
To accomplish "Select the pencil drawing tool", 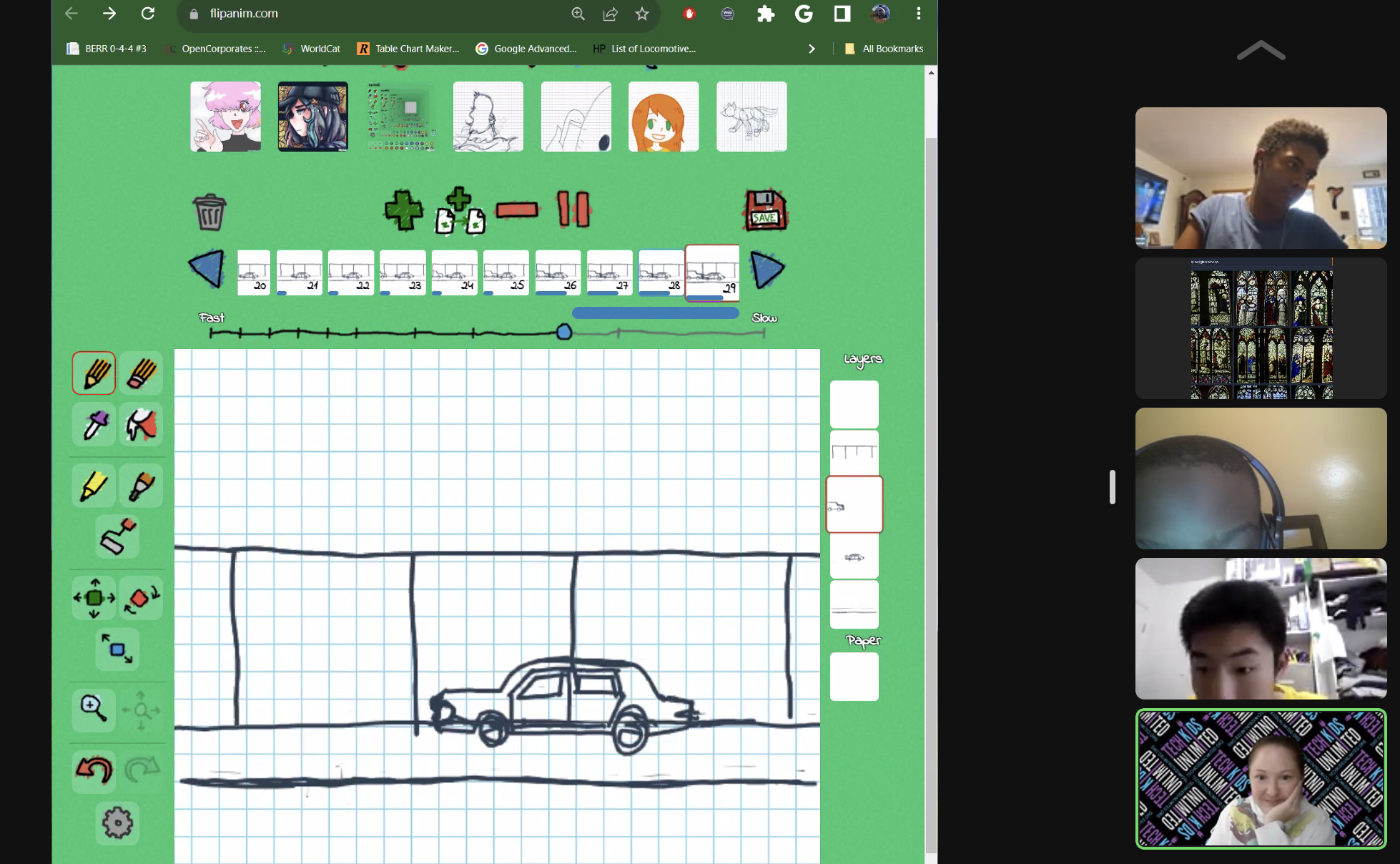I will pyautogui.click(x=94, y=373).
